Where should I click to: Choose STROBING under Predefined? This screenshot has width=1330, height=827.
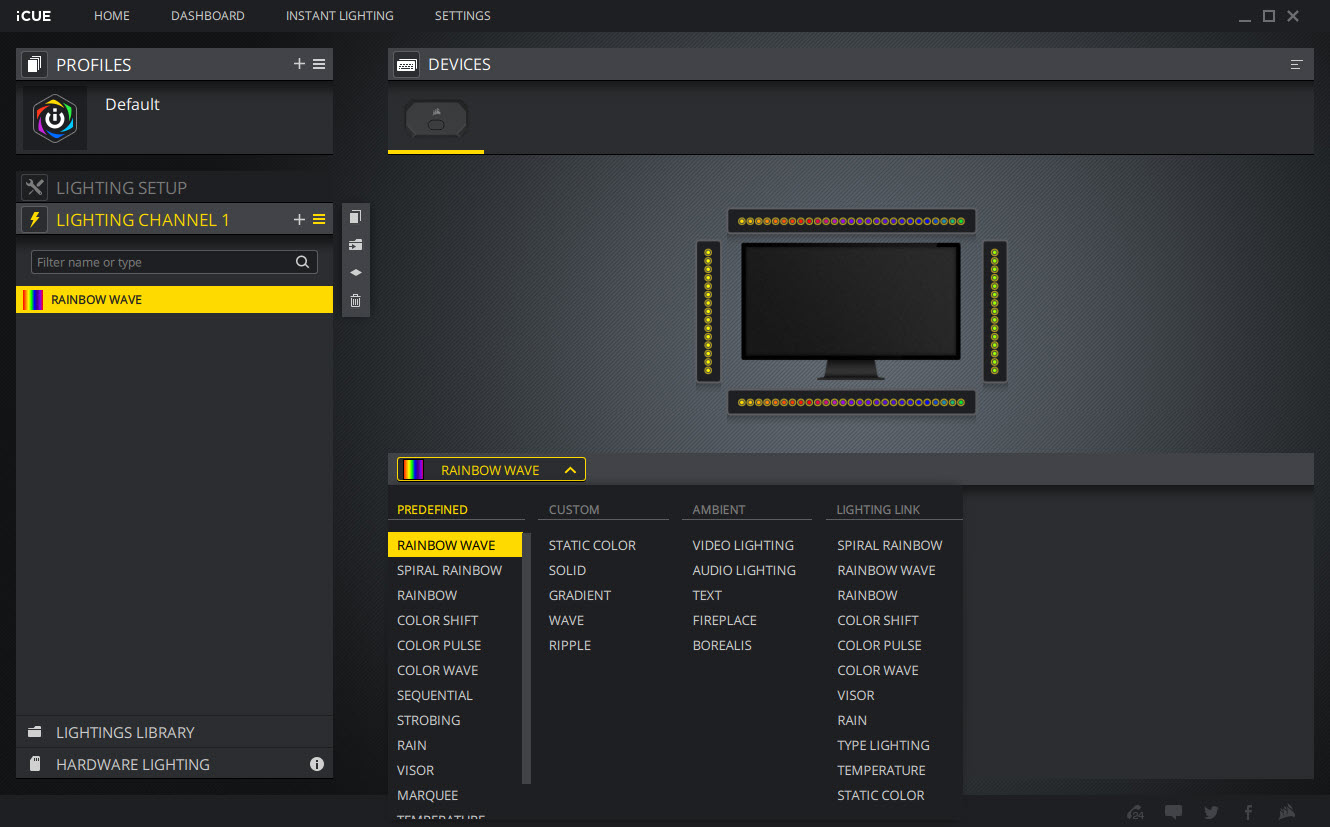[x=429, y=720]
